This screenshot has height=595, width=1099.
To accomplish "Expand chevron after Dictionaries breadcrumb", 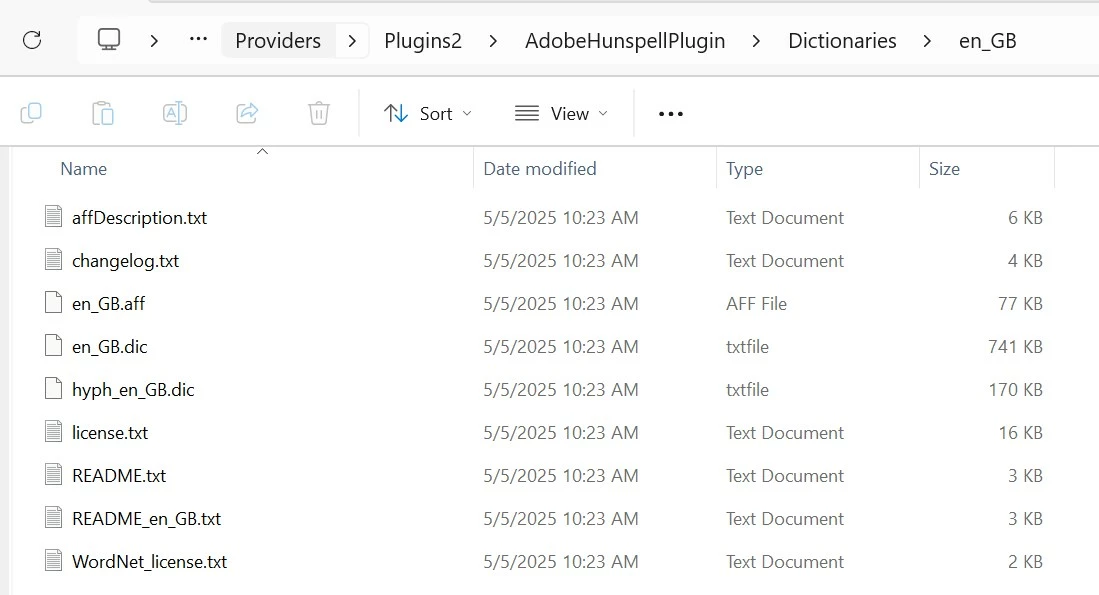I will pos(927,41).
